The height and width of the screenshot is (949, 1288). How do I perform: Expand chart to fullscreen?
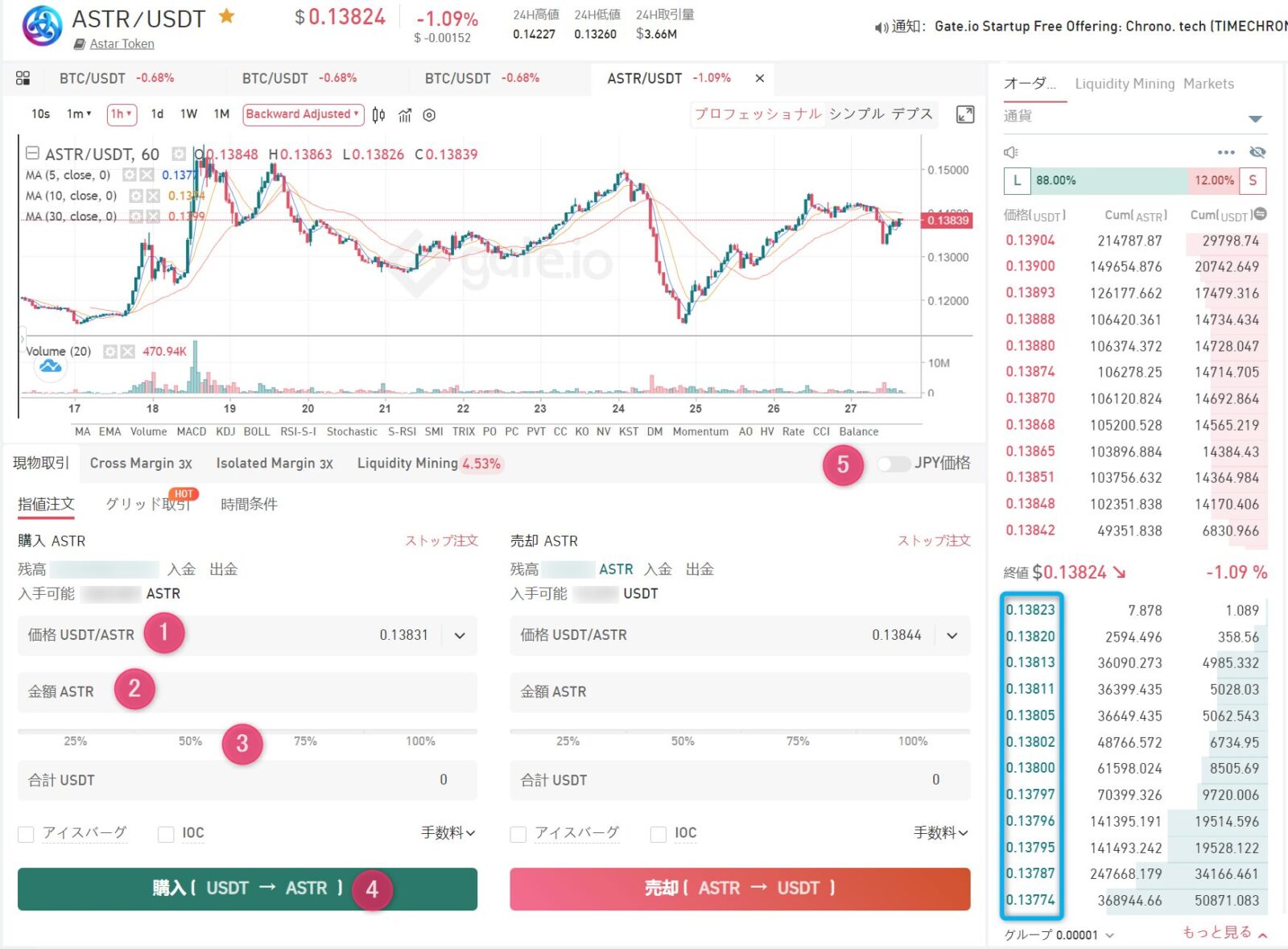964,114
